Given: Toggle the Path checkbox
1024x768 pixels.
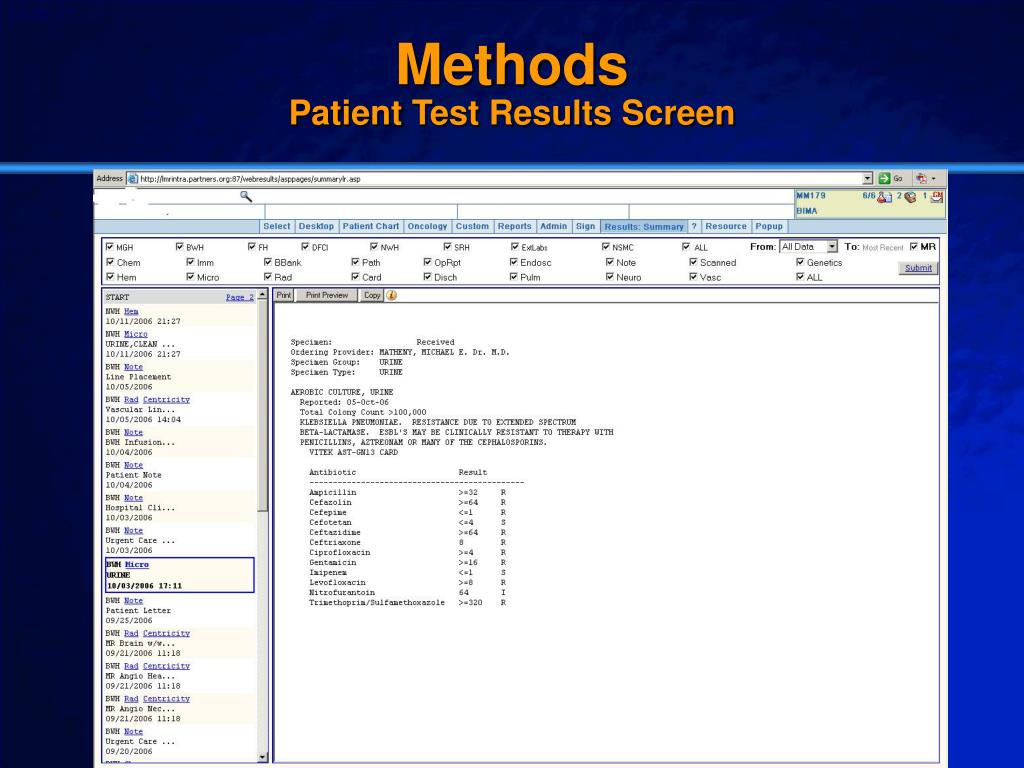Looking at the screenshot, I should tap(355, 262).
